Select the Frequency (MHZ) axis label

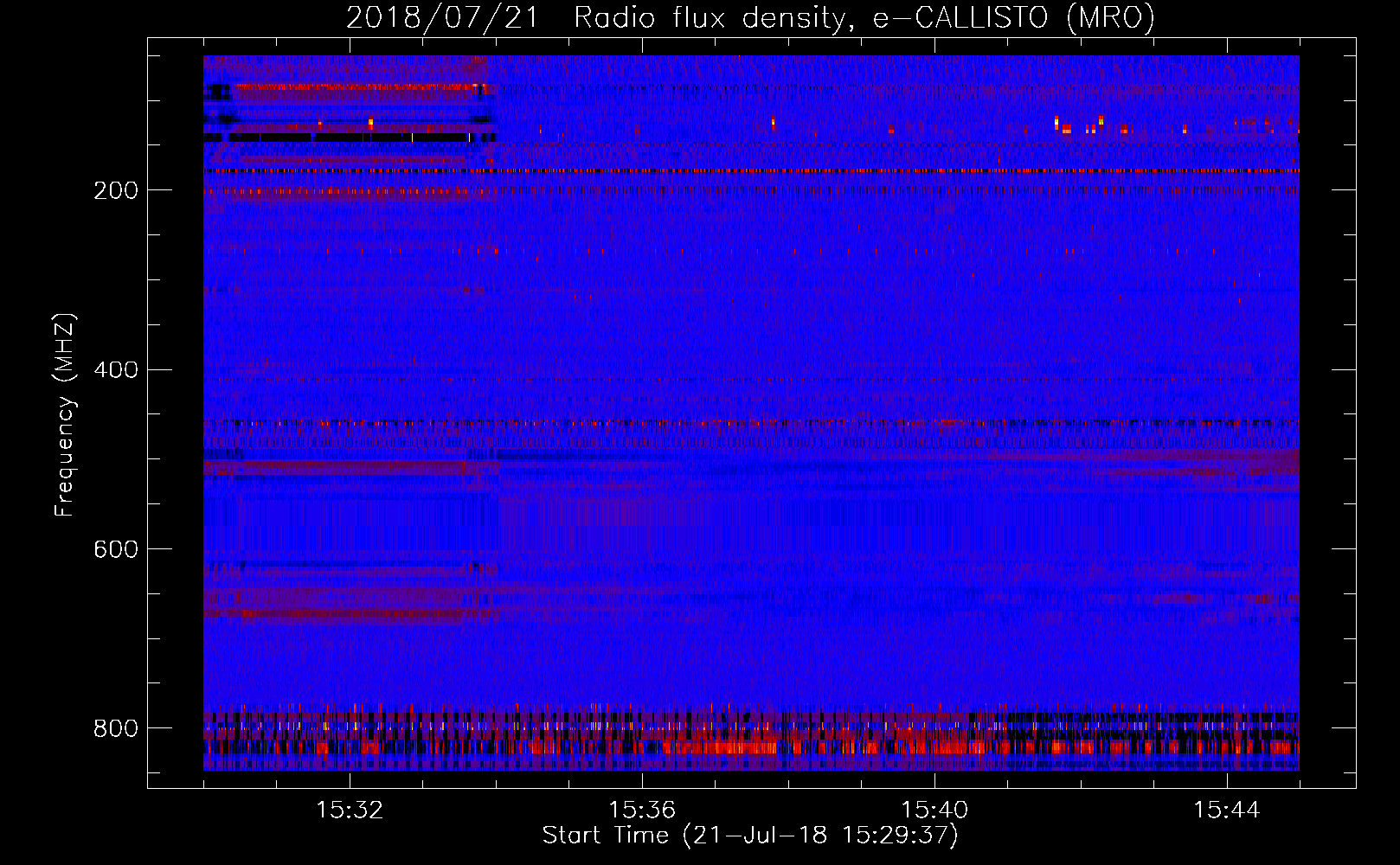tap(65, 414)
